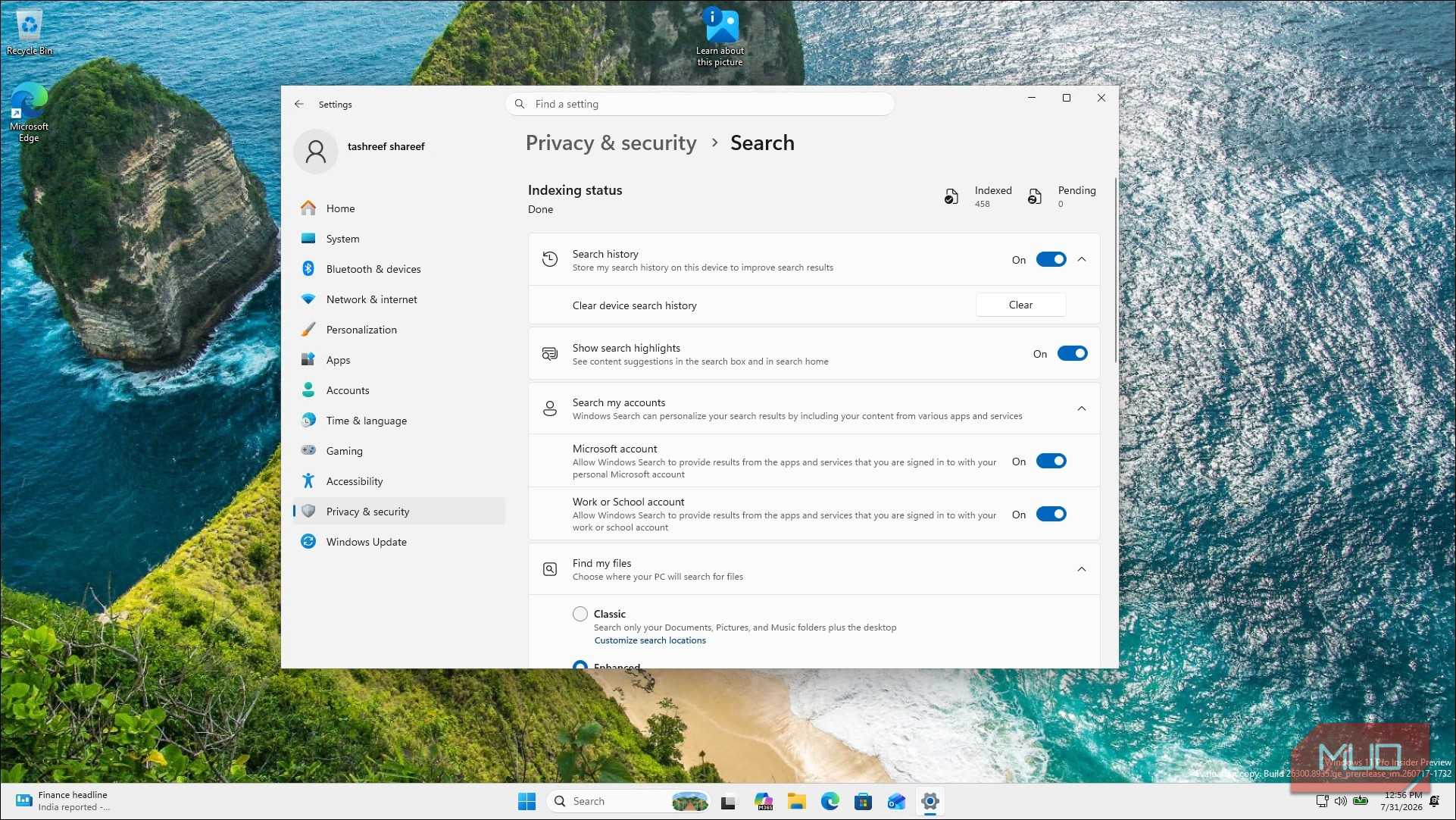Click the volume icon in system tray
The height and width of the screenshot is (820, 1456).
click(x=1341, y=801)
